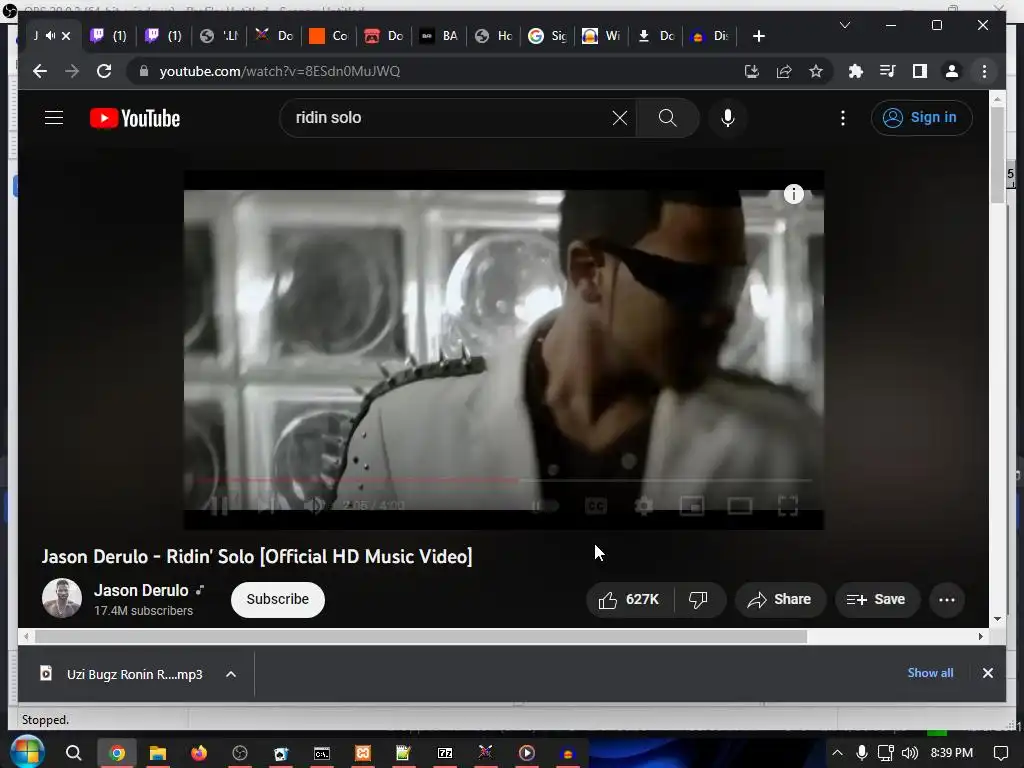View site information lock icon
Screen dimensions: 1024x768
[144, 71]
